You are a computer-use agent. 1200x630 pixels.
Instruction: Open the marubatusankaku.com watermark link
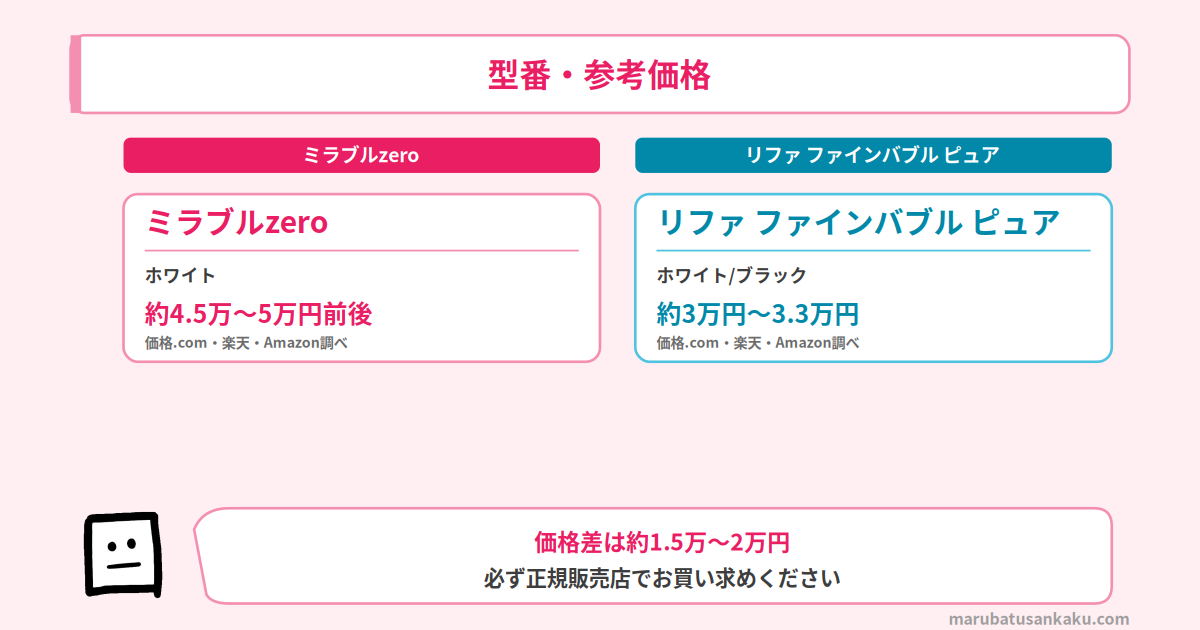coord(1039,619)
